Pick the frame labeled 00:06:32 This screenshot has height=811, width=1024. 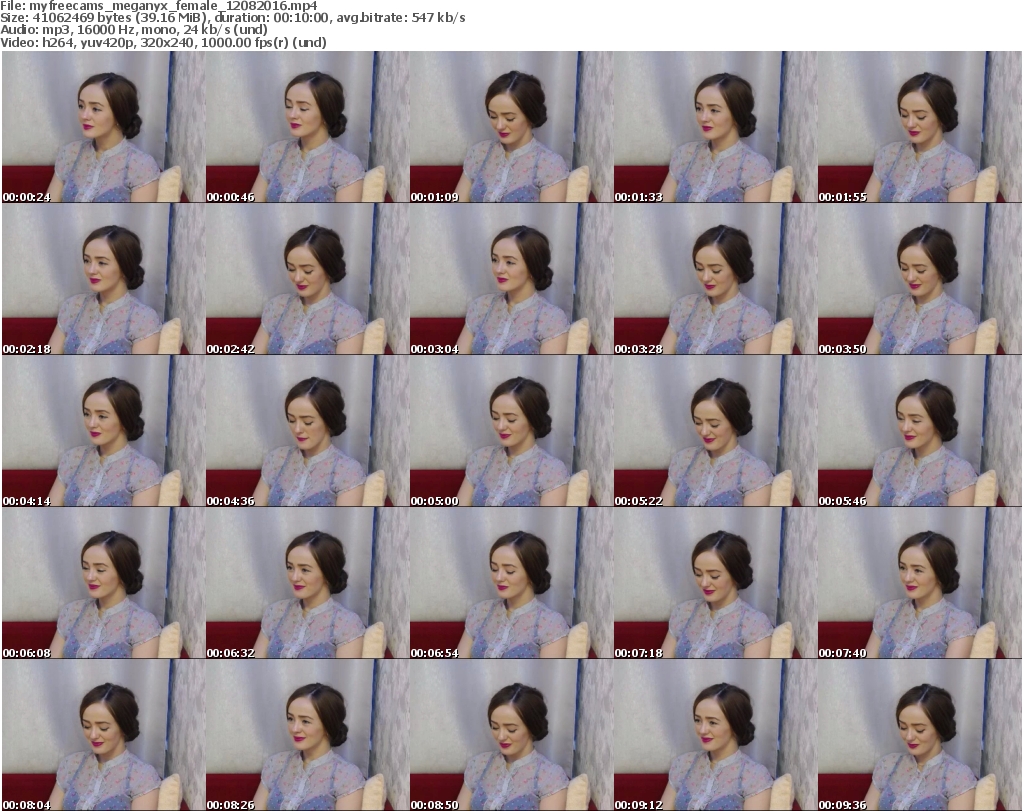pyautogui.click(x=308, y=583)
